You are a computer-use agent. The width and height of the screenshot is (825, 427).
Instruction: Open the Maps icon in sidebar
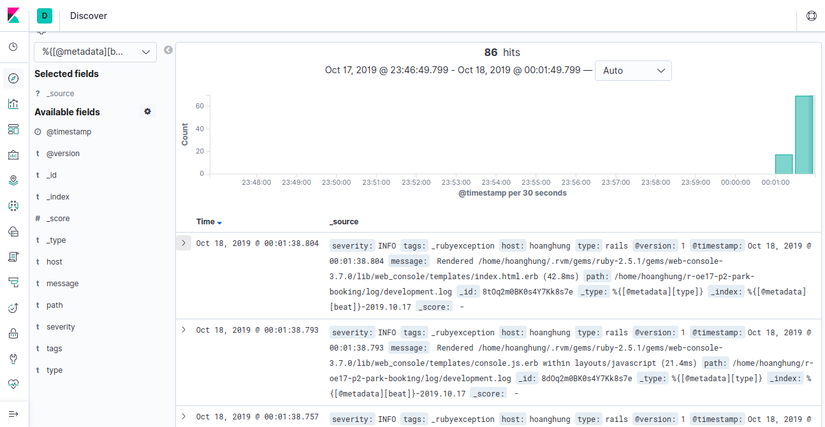point(14,180)
